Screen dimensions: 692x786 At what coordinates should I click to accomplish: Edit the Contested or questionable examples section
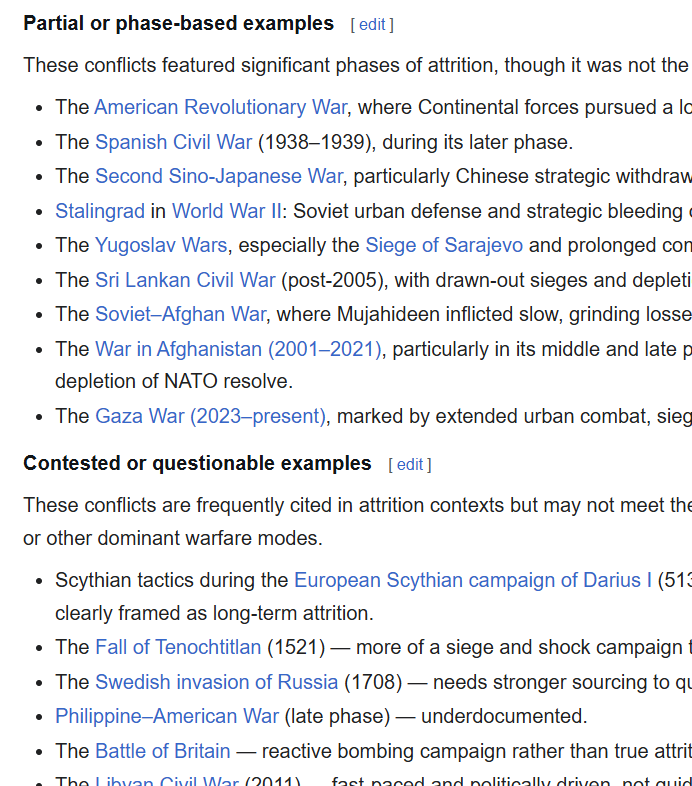click(x=410, y=465)
